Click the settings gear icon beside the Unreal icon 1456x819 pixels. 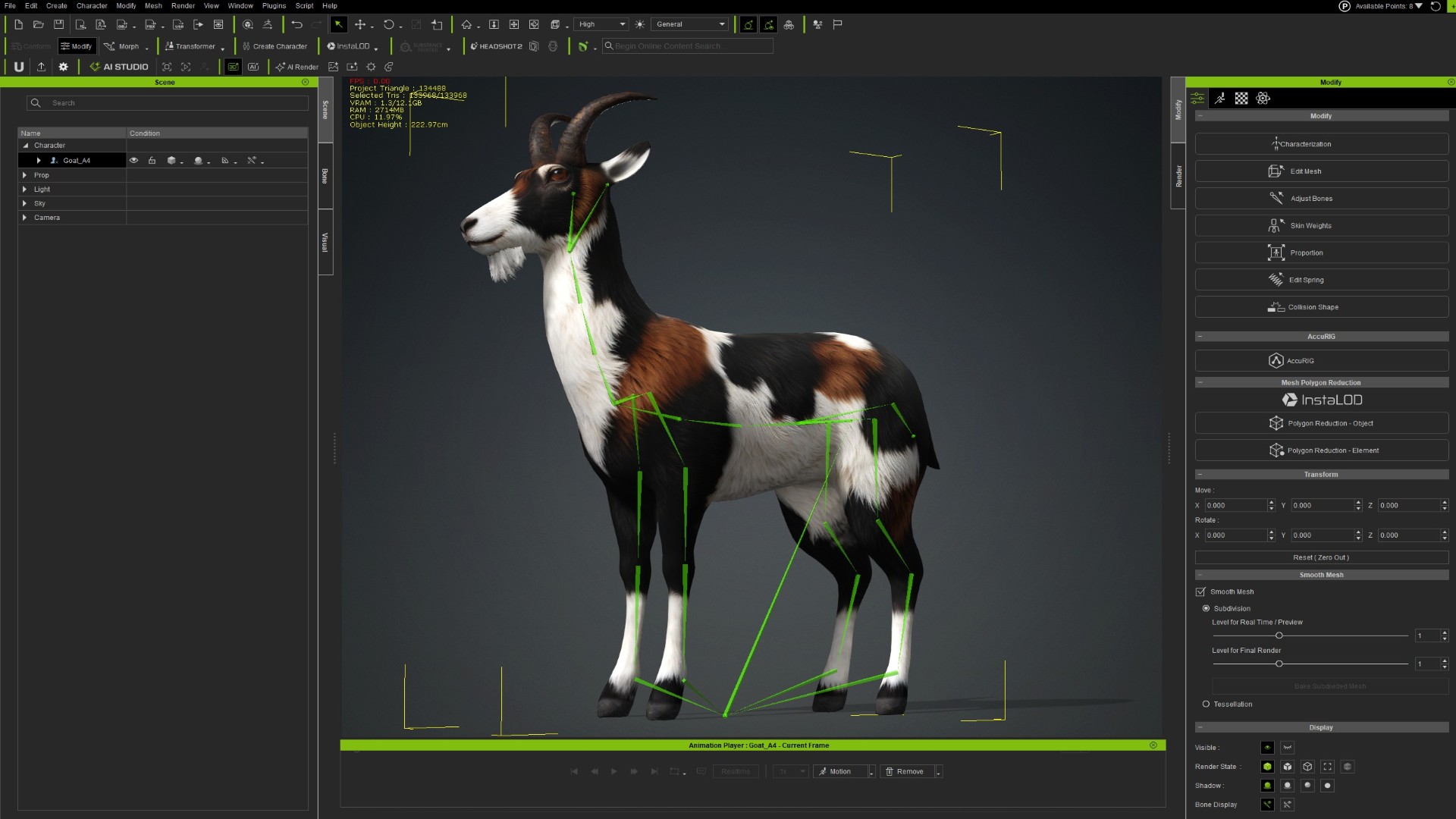[64, 67]
